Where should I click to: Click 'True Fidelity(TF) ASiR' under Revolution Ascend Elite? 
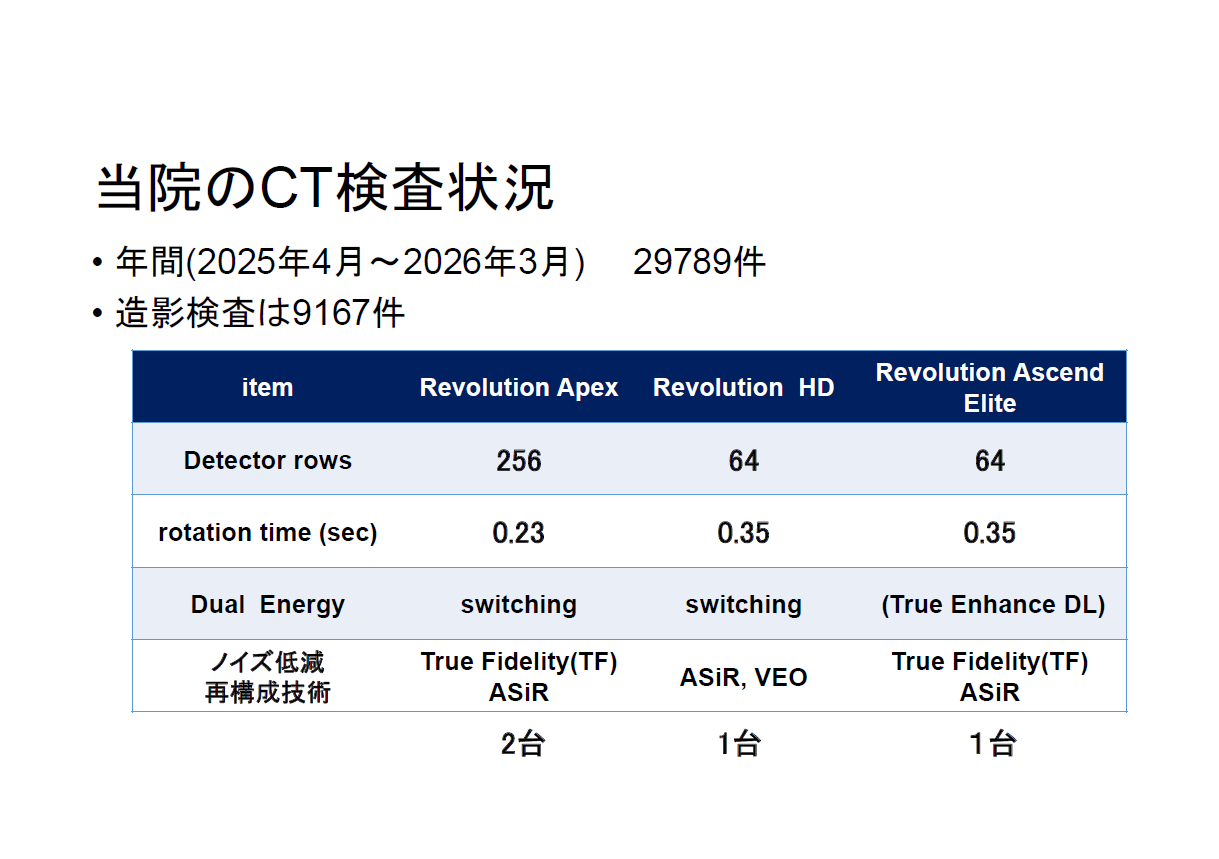990,677
